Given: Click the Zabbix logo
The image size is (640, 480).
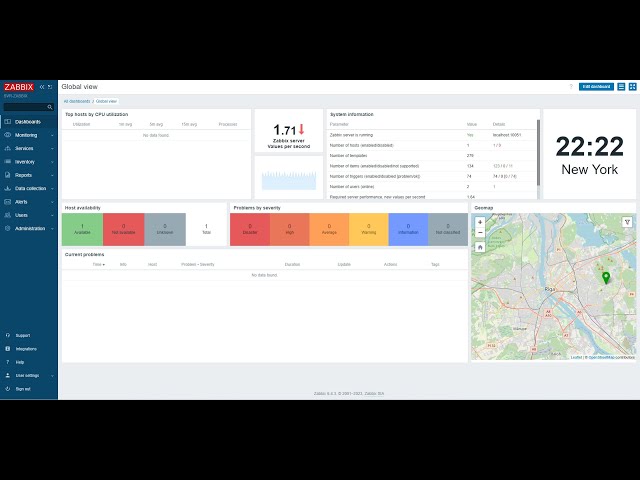Looking at the screenshot, I should 19,87.
